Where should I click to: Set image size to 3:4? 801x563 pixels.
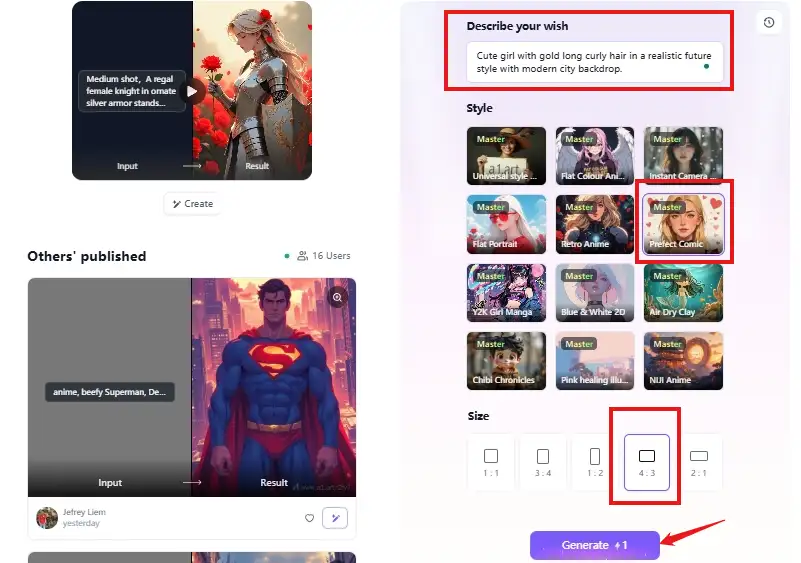pyautogui.click(x=543, y=462)
